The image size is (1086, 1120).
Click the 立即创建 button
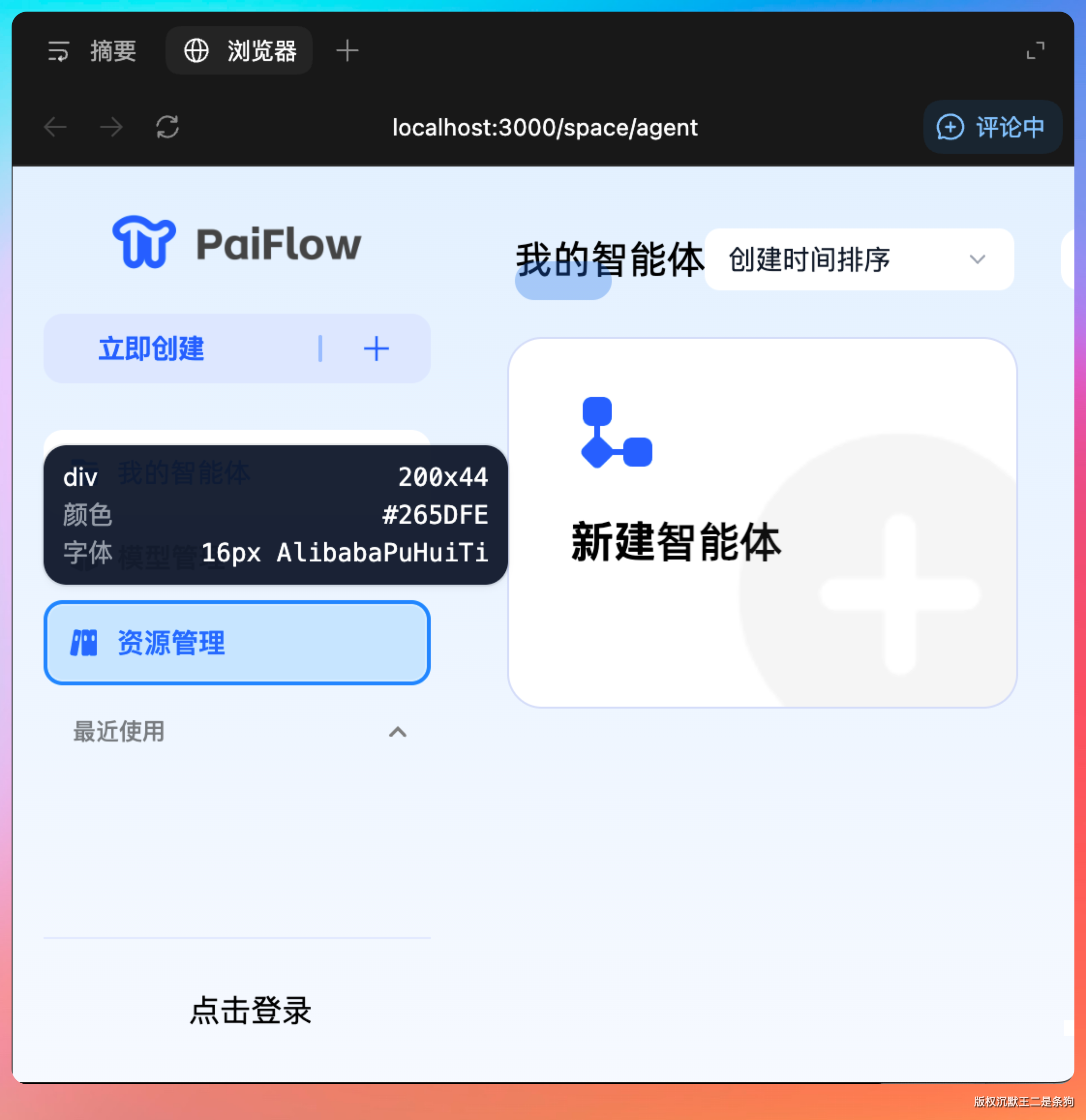tap(151, 348)
